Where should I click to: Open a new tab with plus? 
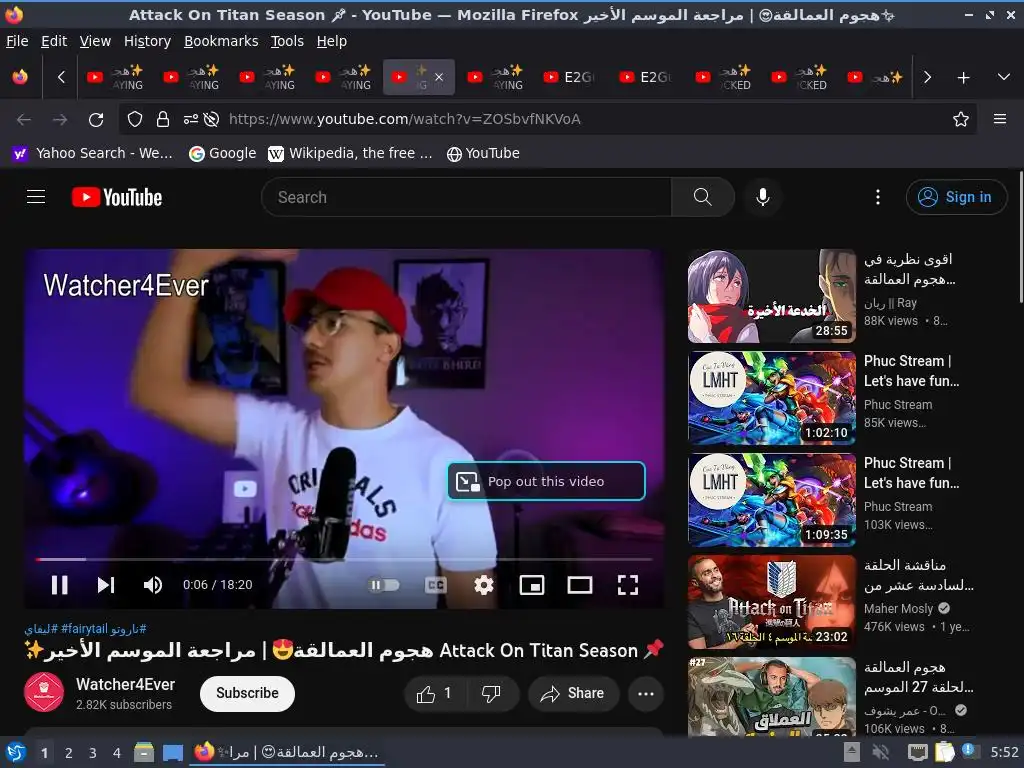(x=963, y=78)
